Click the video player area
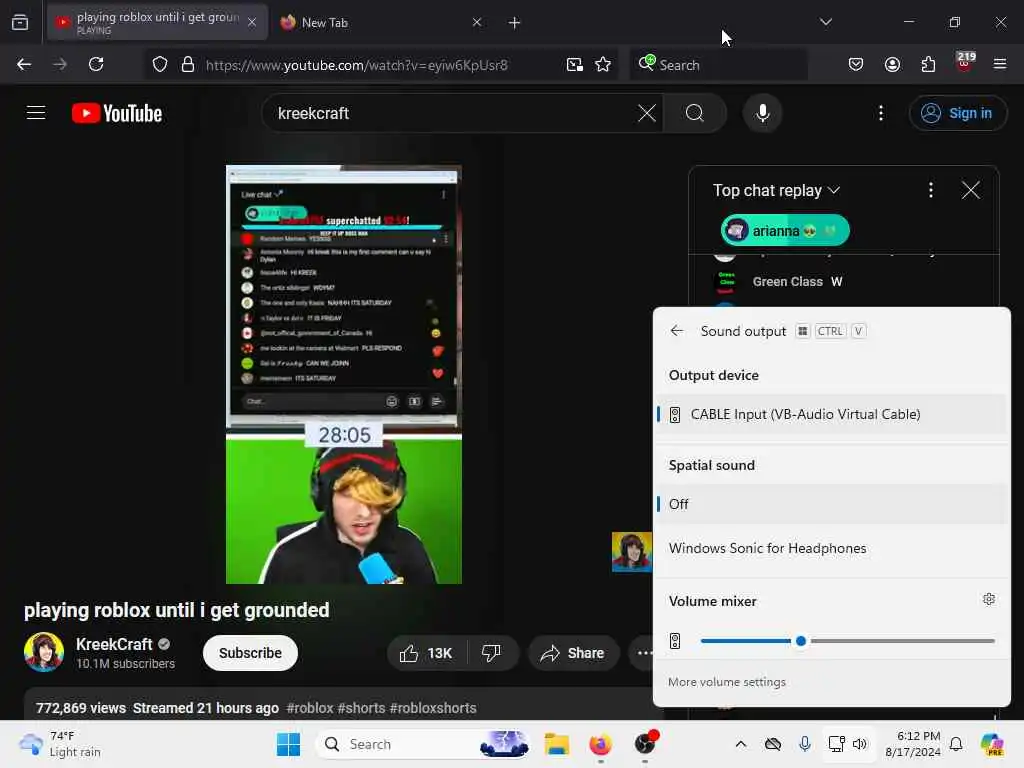This screenshot has width=1024, height=768. pos(344,374)
